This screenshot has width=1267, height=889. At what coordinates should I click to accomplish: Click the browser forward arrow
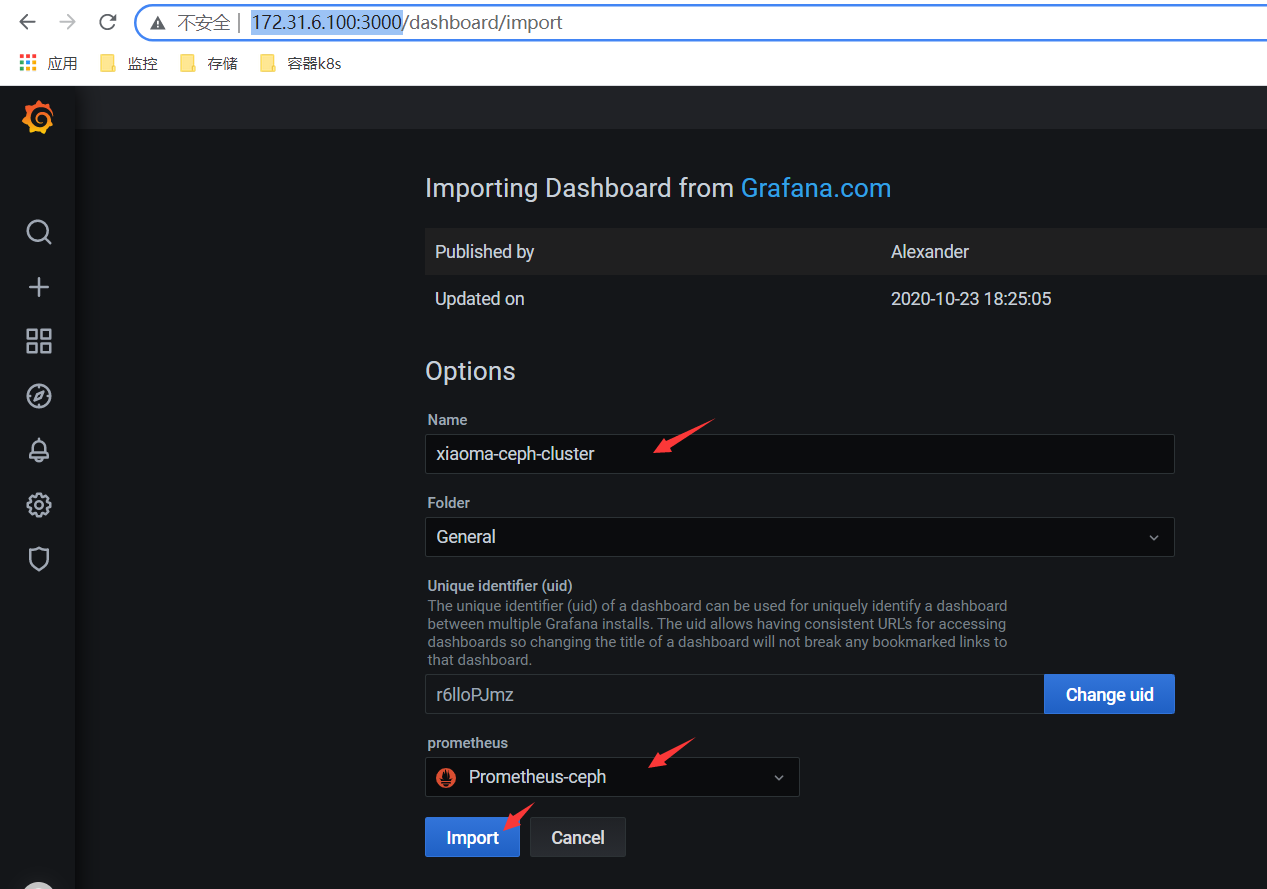click(67, 22)
